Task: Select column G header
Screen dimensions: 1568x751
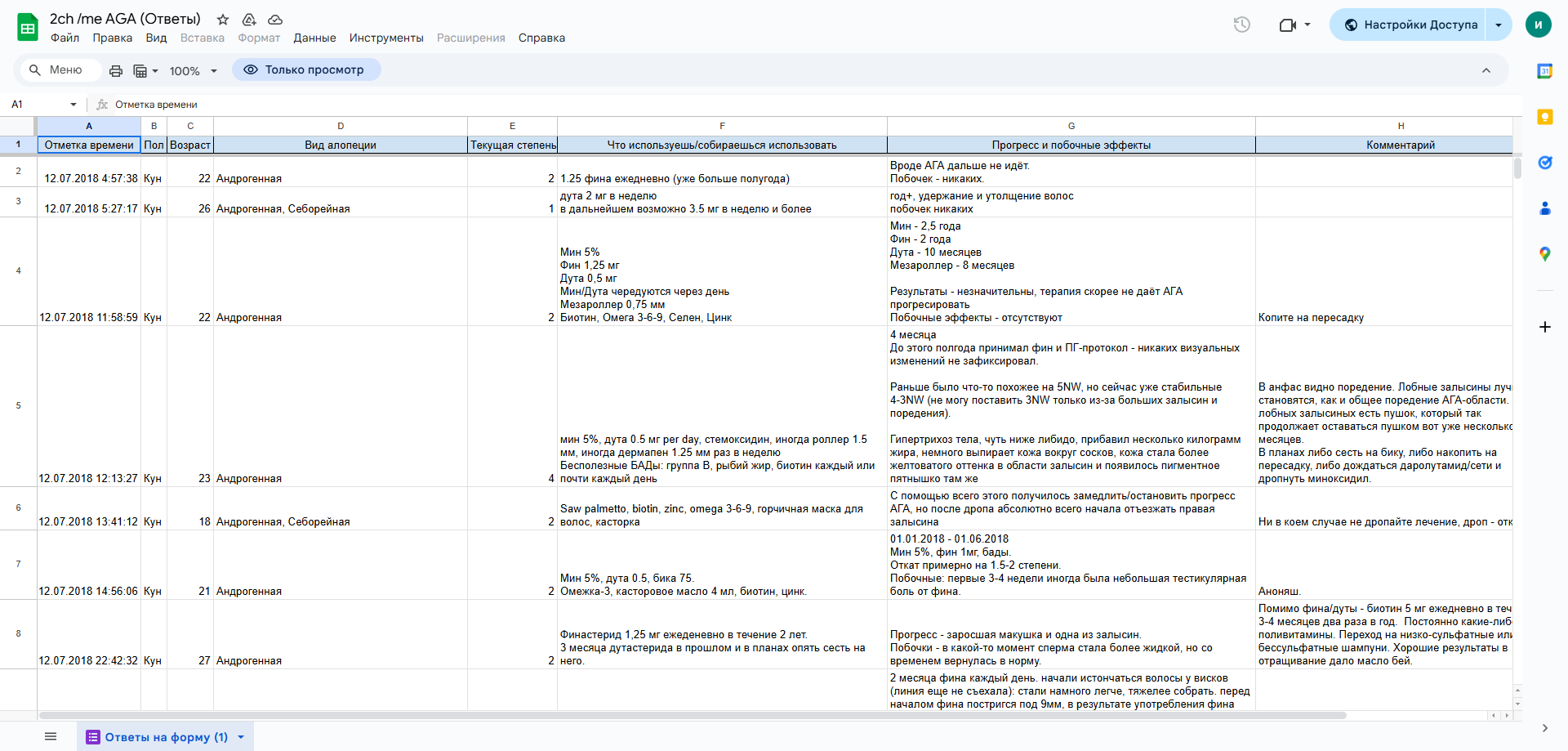Action: click(x=1071, y=126)
